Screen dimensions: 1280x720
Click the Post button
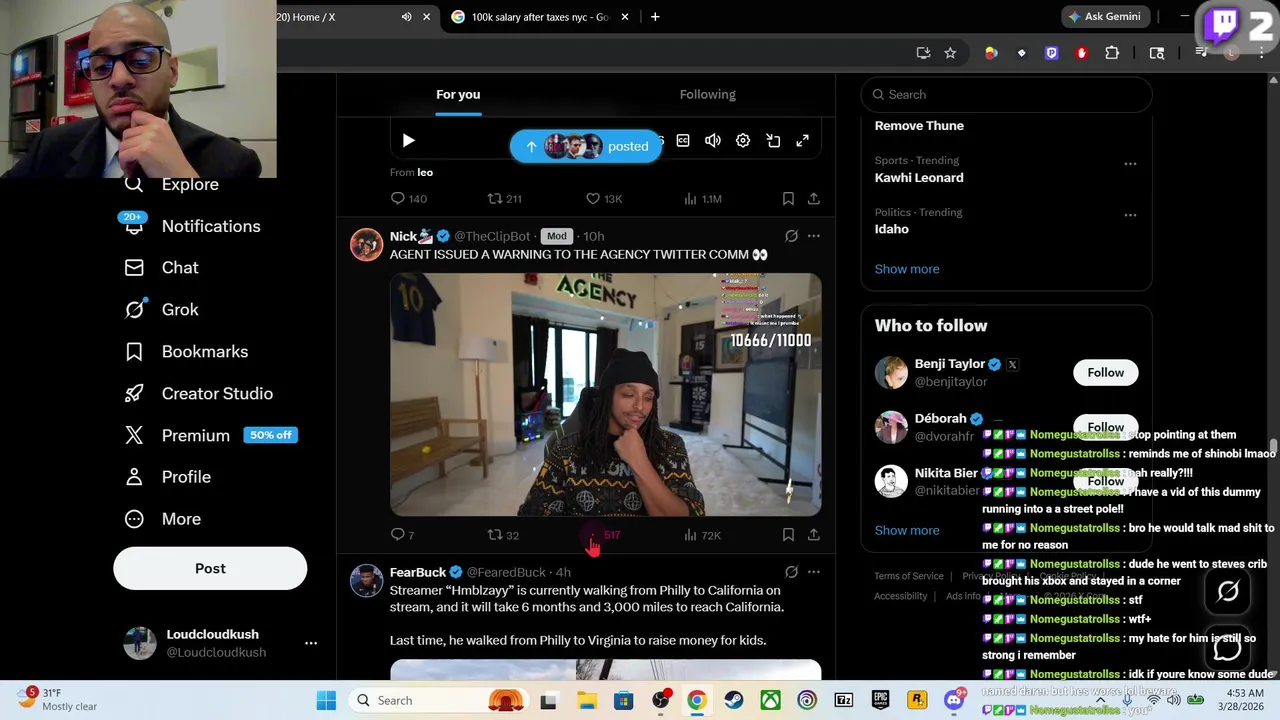click(210, 568)
